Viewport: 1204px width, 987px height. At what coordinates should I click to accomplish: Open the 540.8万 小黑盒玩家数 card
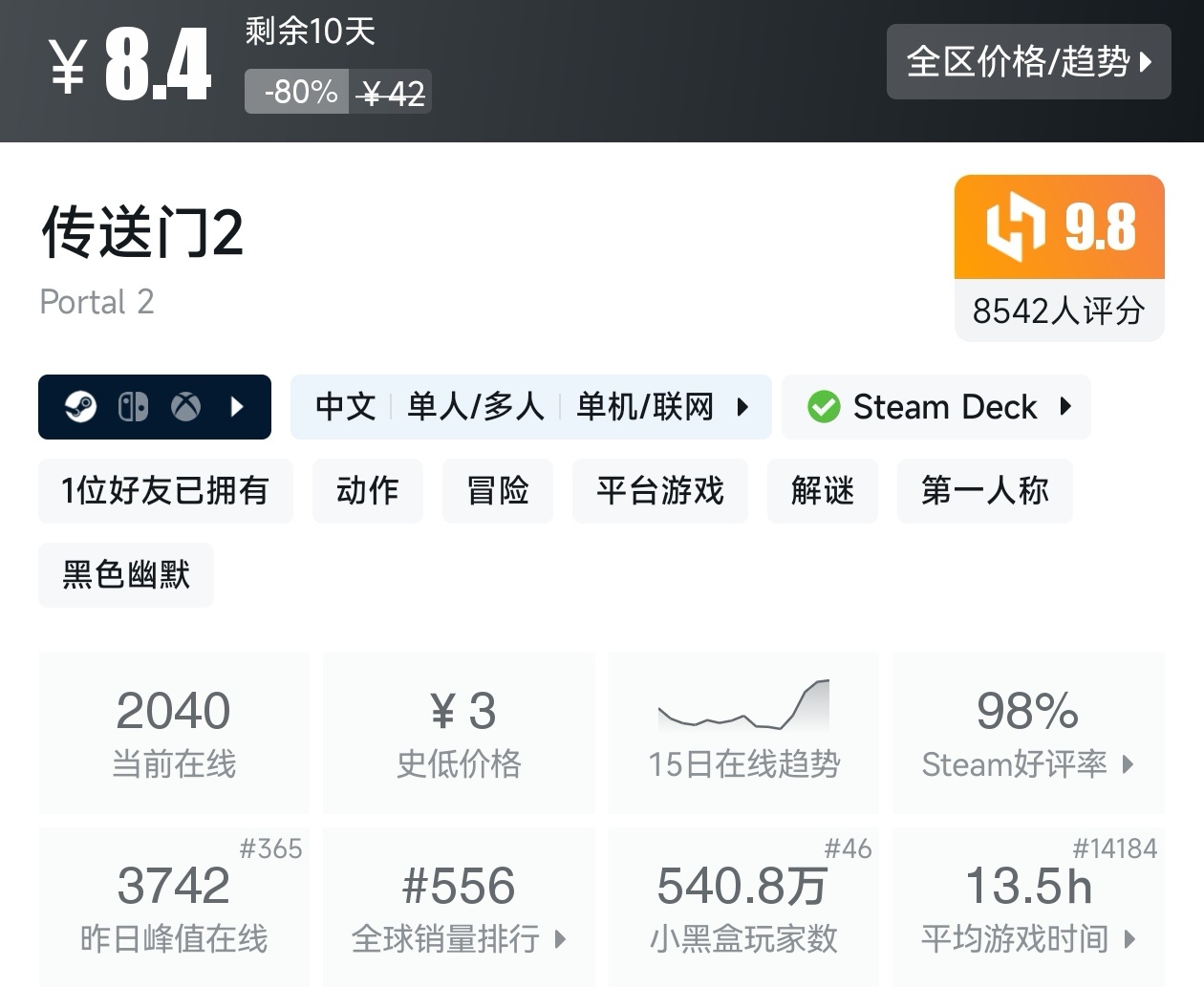pyautogui.click(x=743, y=907)
